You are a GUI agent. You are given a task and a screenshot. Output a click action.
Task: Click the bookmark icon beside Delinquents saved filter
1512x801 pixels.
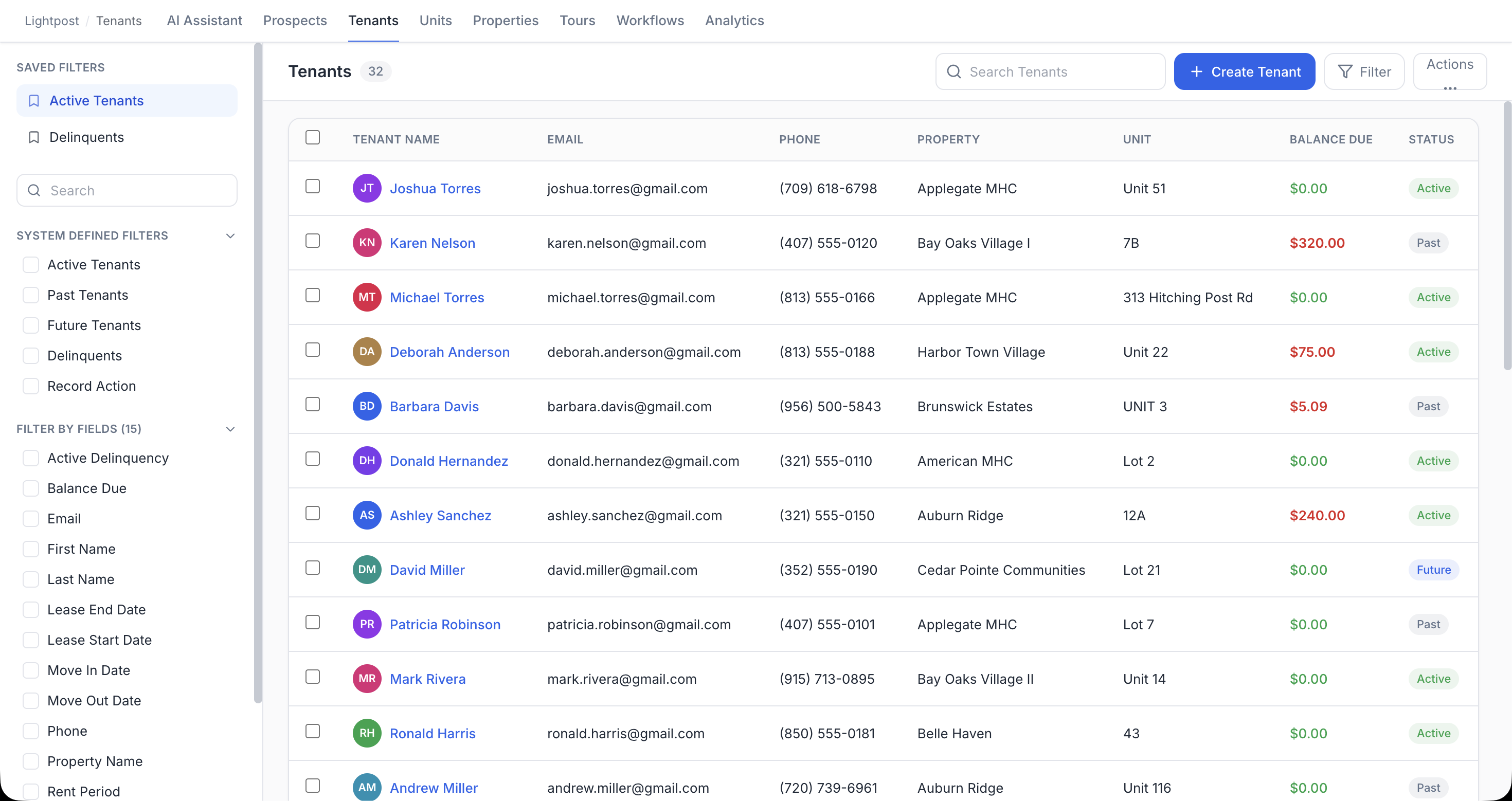[x=34, y=137]
